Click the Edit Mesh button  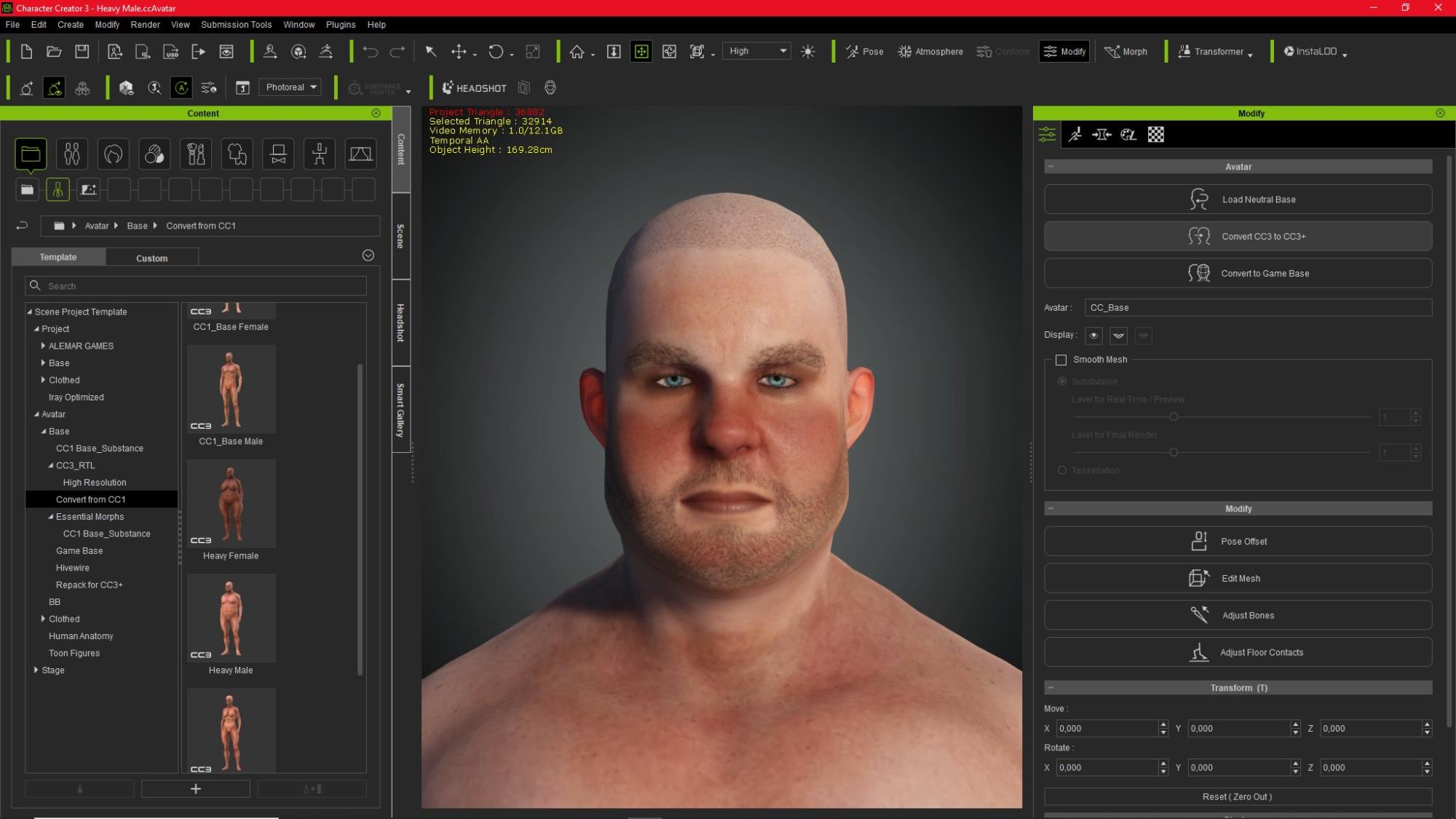1238,579
